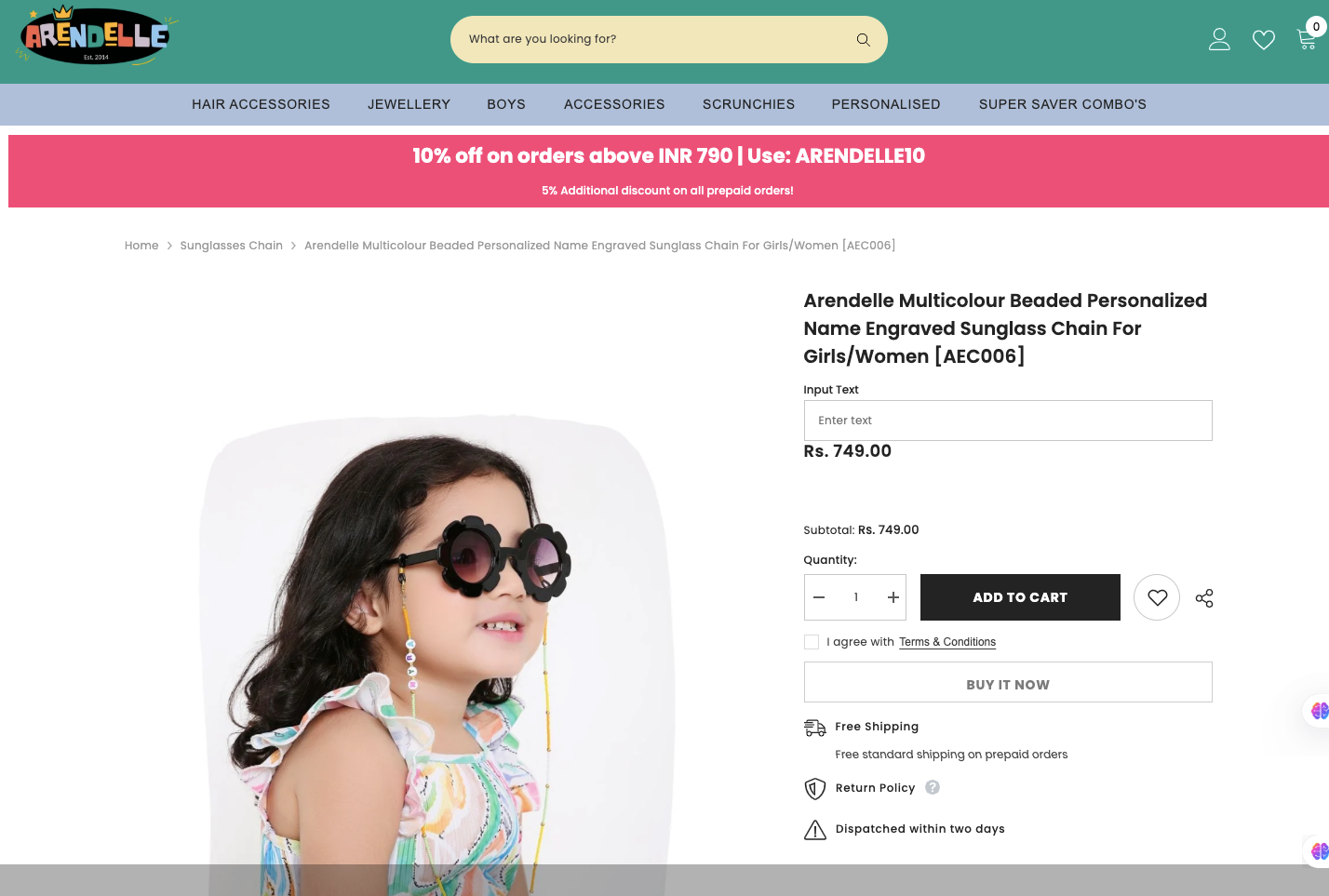1329x896 pixels.
Task: Open the Terms & Conditions link
Action: coord(947,642)
